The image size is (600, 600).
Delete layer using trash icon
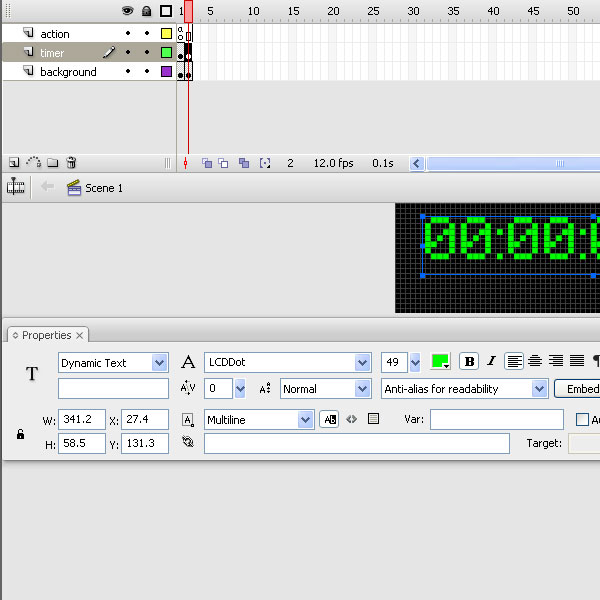(72, 163)
